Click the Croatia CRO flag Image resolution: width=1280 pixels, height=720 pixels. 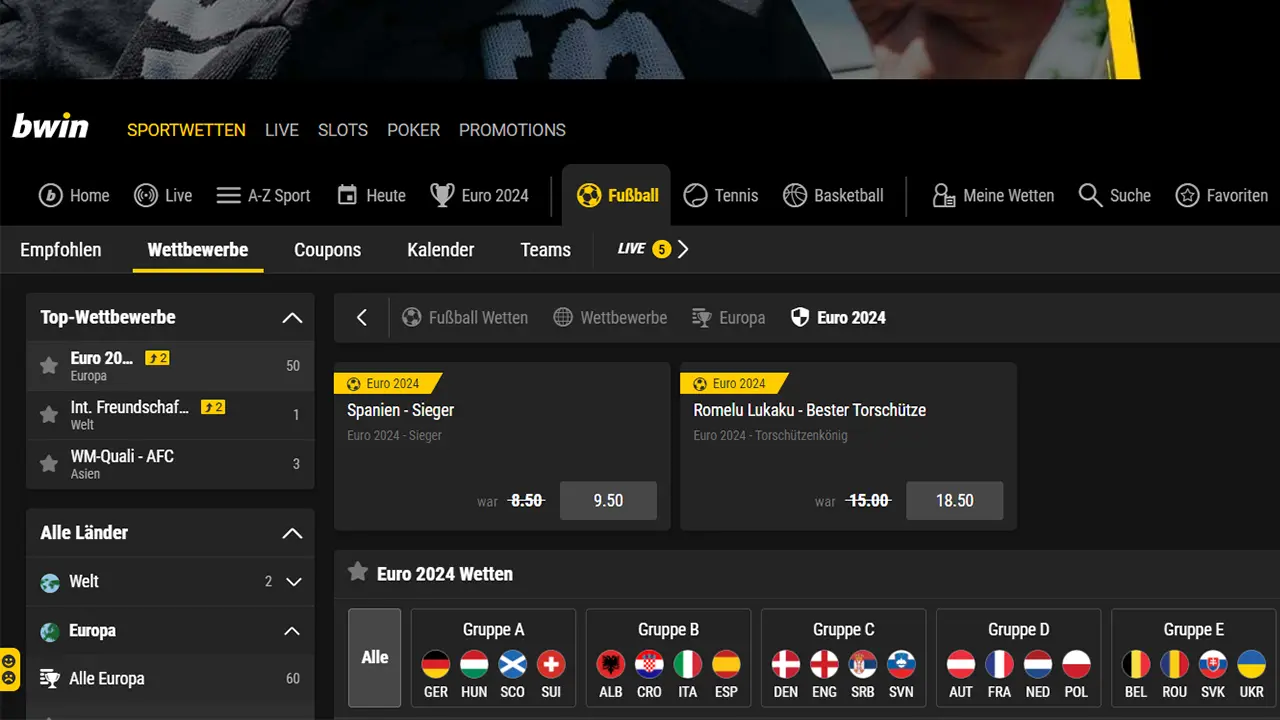[649, 664]
